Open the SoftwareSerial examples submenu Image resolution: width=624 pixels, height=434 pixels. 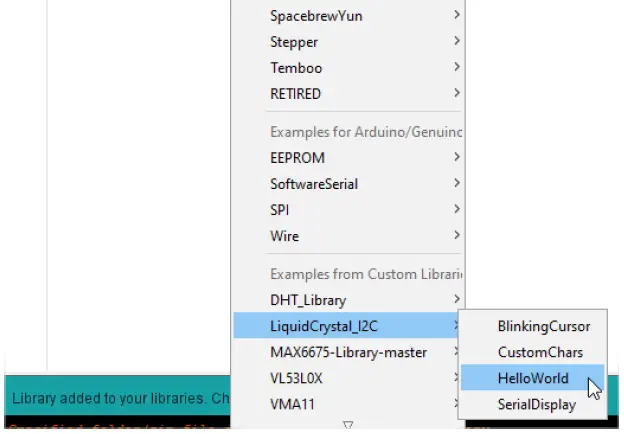[x=348, y=184]
